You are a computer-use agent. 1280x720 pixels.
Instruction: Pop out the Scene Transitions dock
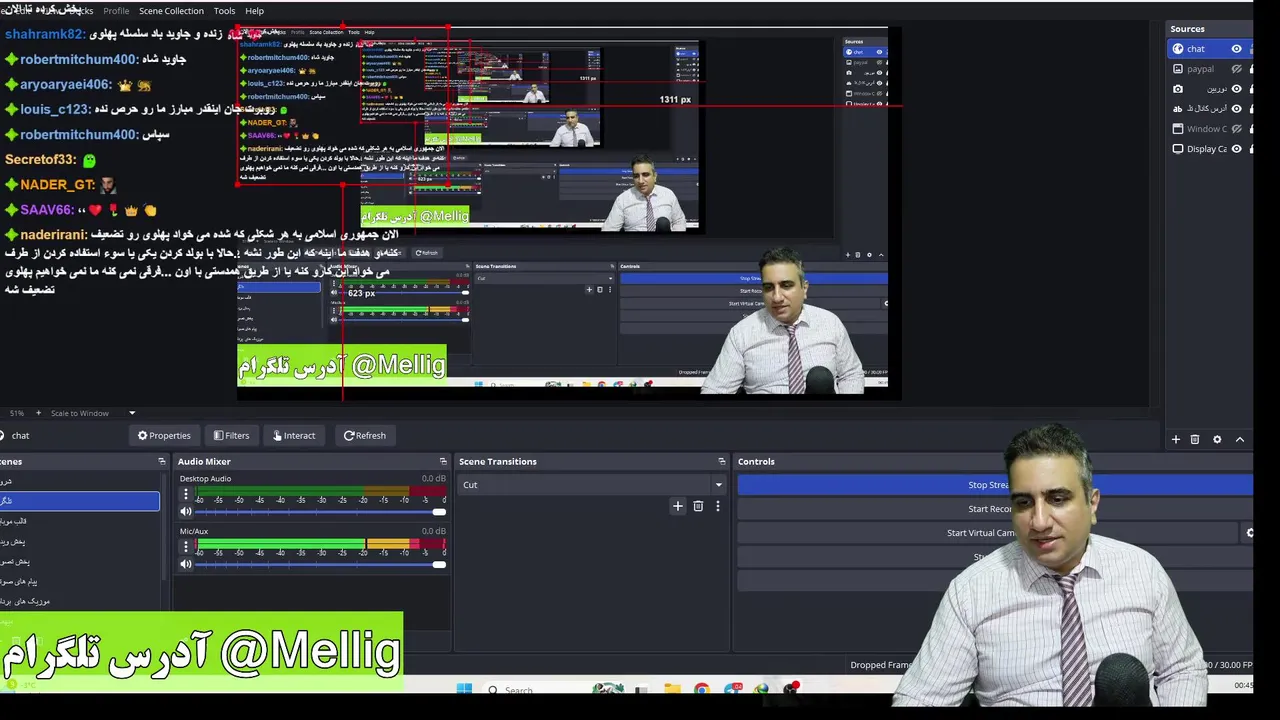[x=722, y=462]
